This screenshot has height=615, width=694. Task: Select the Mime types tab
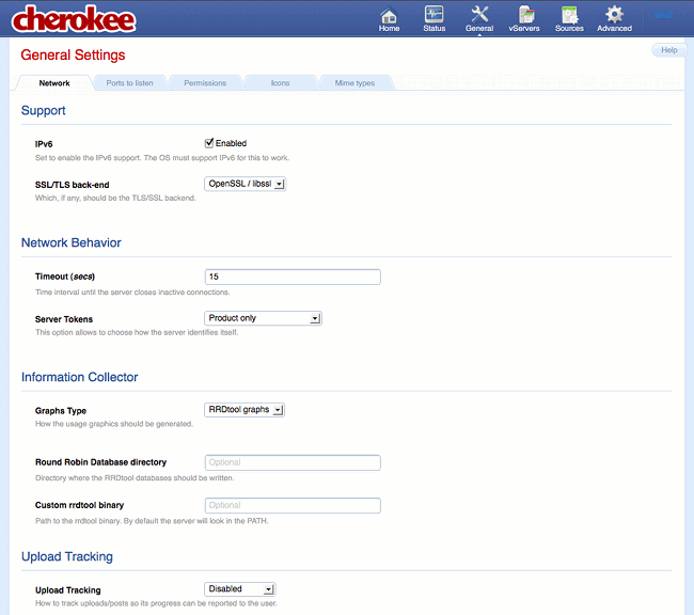click(355, 83)
